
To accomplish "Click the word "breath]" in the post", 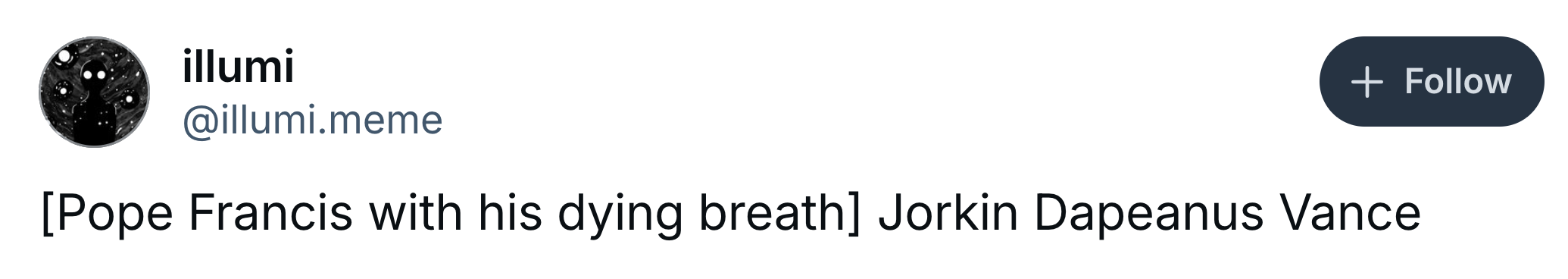I will 779,214.
